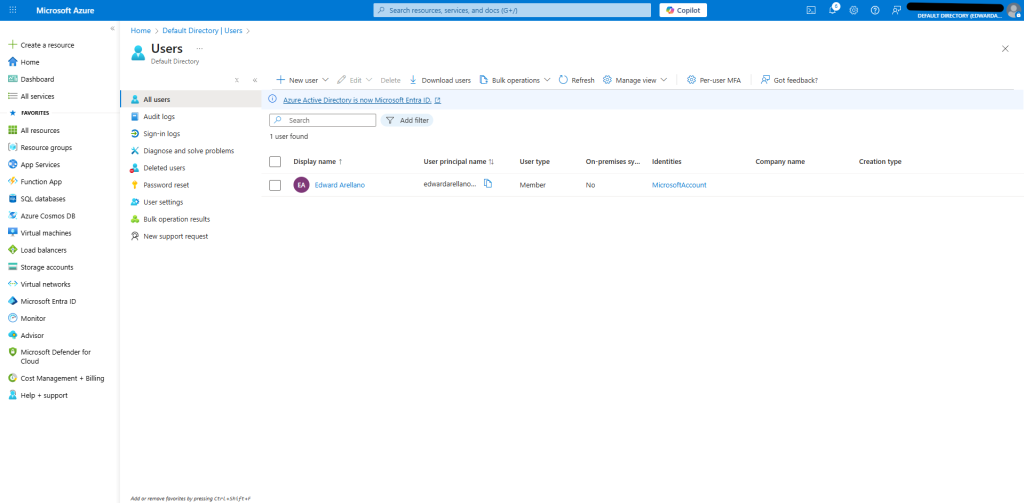Image resolution: width=1024 pixels, height=503 pixels.
Task: Open All resources favorite
Action: 33,131
